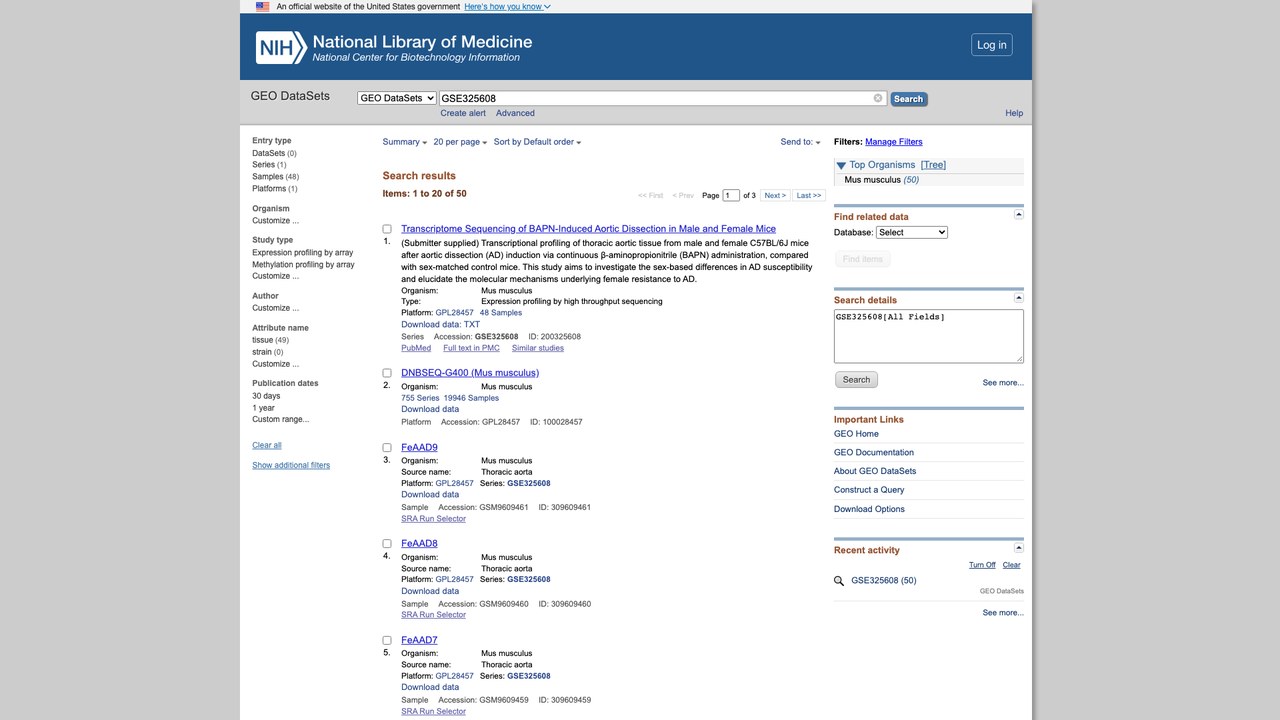Screen dimensions: 1280x720
Task: Tick the DNBSEQ-G400 result checkbox
Action: coord(387,373)
